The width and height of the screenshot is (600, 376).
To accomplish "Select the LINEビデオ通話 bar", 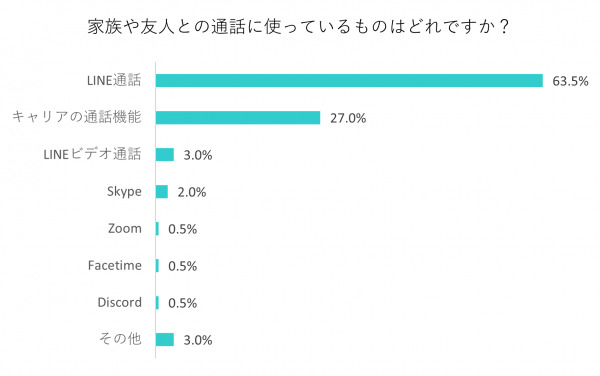I will pyautogui.click(x=165, y=155).
